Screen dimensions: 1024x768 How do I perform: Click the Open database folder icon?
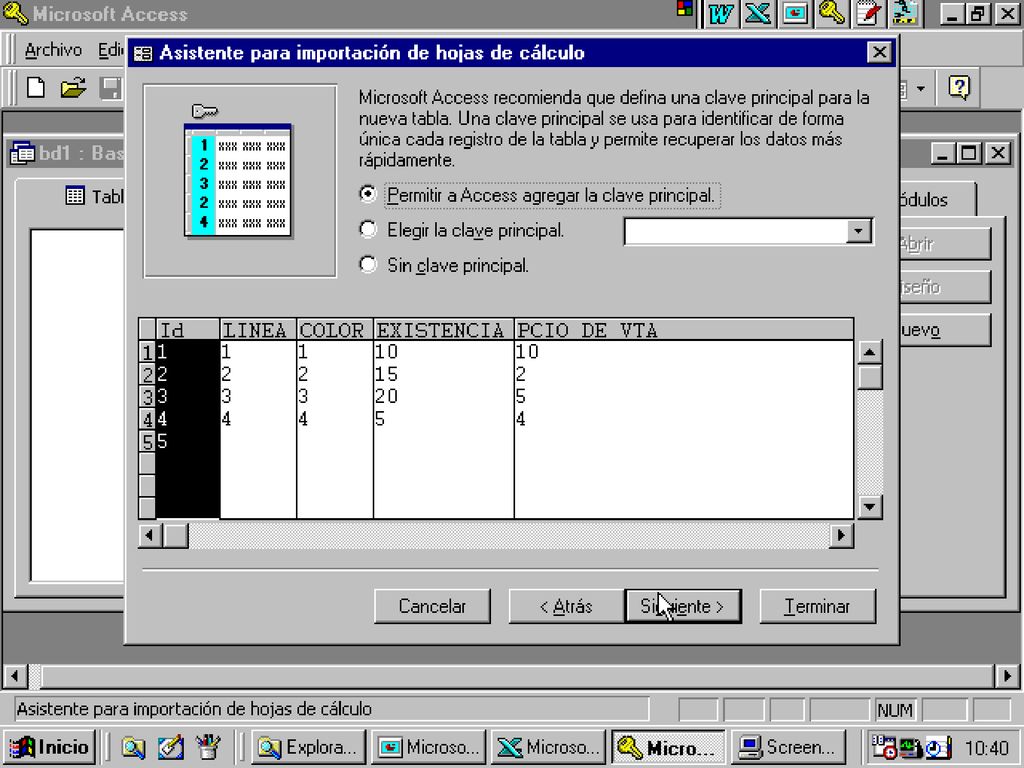[73, 88]
